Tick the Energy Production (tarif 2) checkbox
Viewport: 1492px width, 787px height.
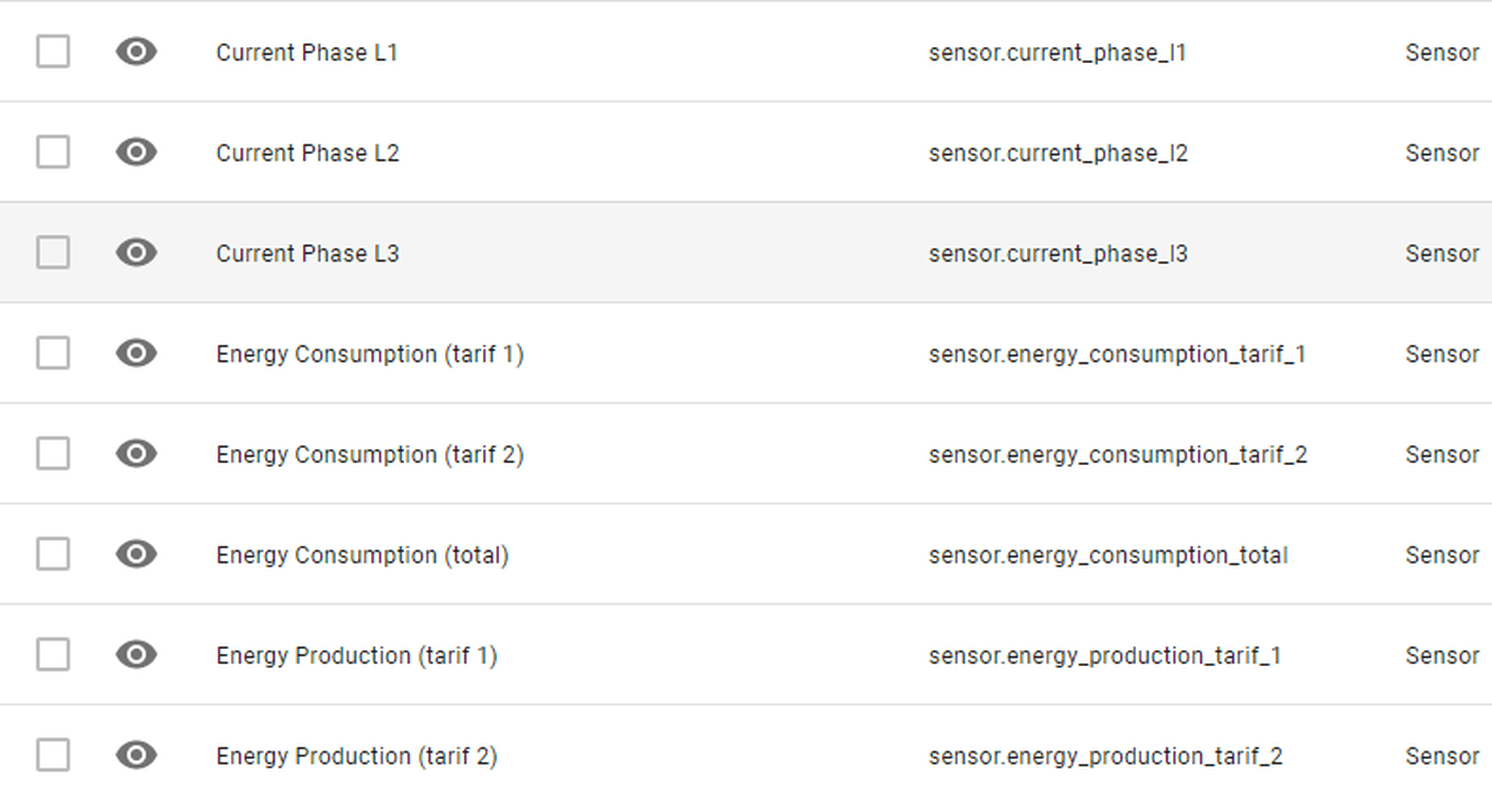pyautogui.click(x=53, y=755)
